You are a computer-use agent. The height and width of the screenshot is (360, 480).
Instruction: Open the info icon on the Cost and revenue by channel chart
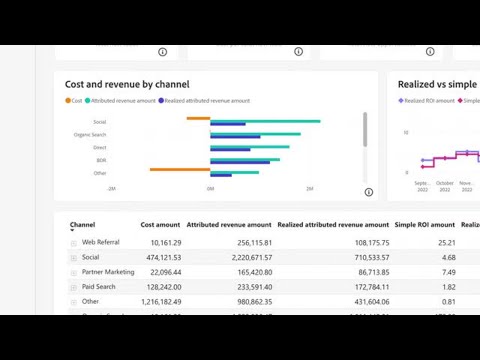click(369, 192)
